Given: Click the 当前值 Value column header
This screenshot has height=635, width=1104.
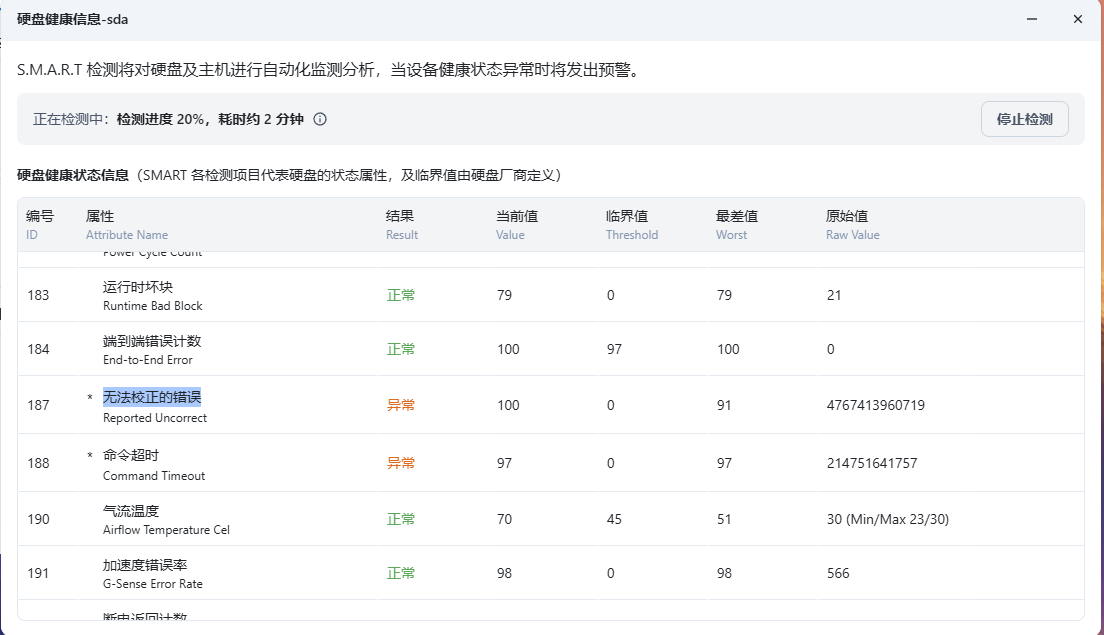Looking at the screenshot, I should [x=517, y=225].
